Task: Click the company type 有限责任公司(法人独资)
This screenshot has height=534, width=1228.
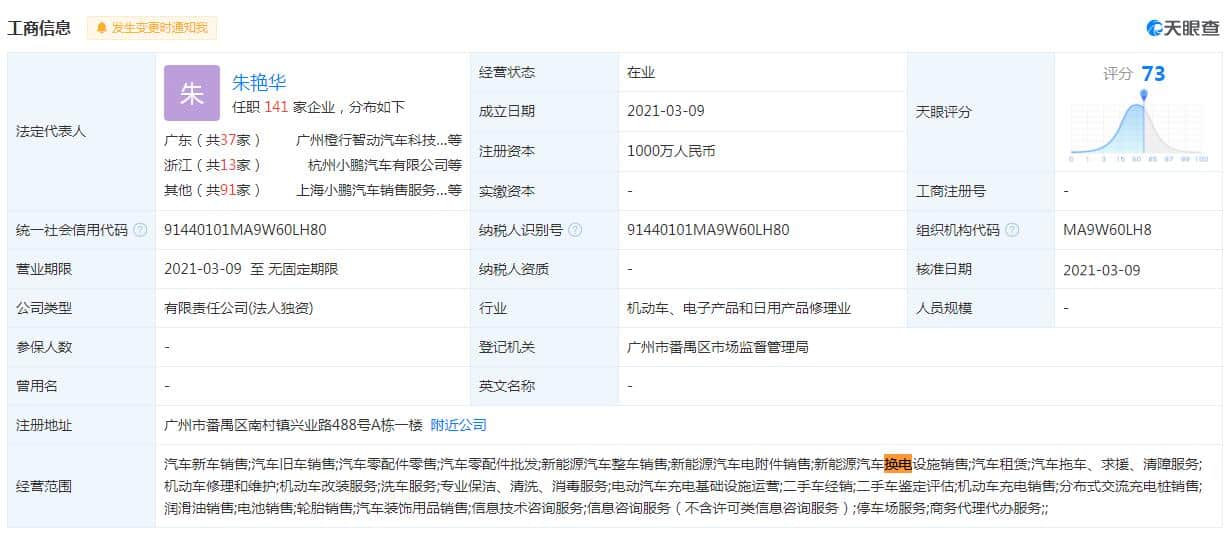Action: [x=239, y=308]
